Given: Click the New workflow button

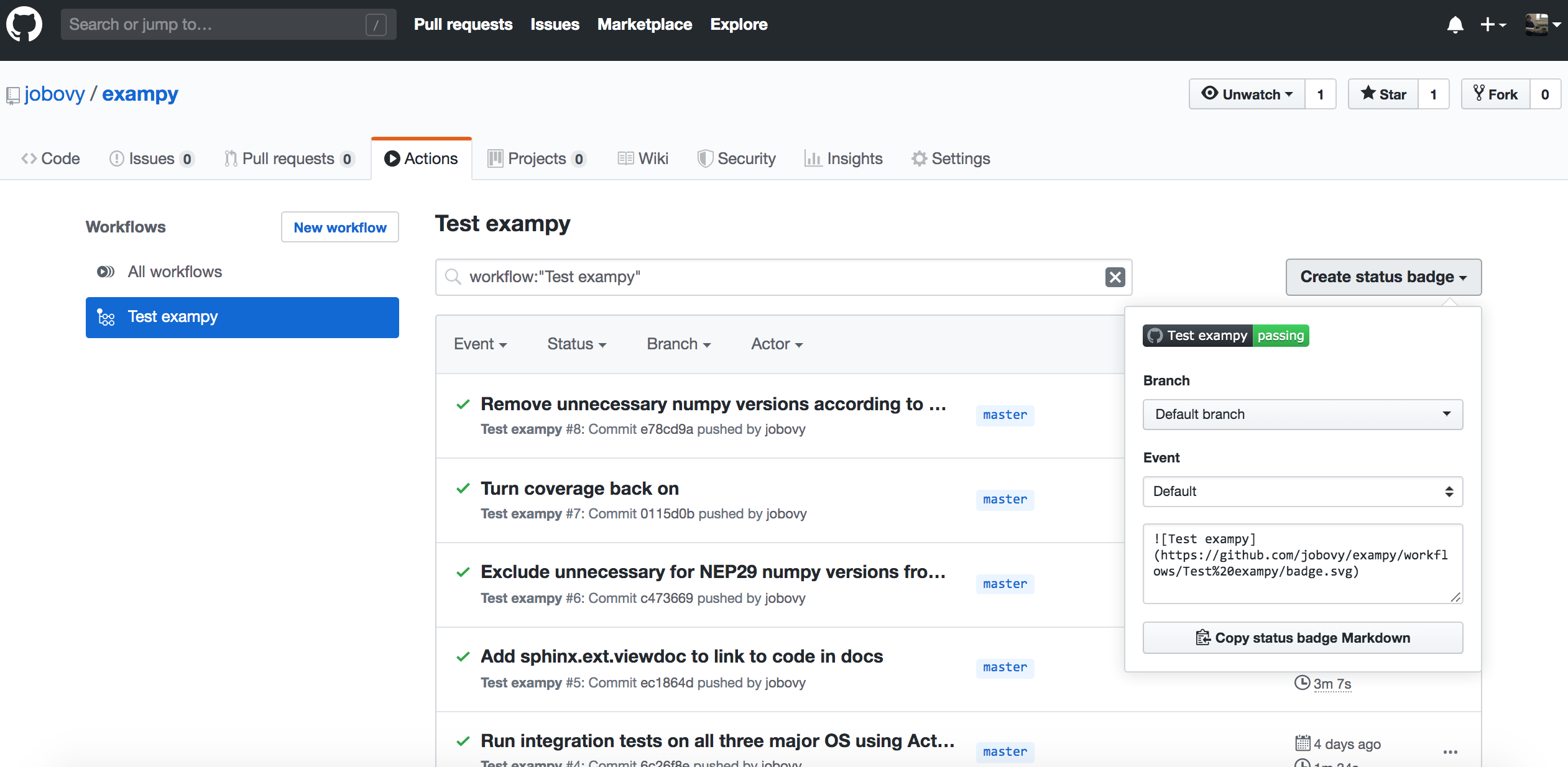Looking at the screenshot, I should 339,226.
